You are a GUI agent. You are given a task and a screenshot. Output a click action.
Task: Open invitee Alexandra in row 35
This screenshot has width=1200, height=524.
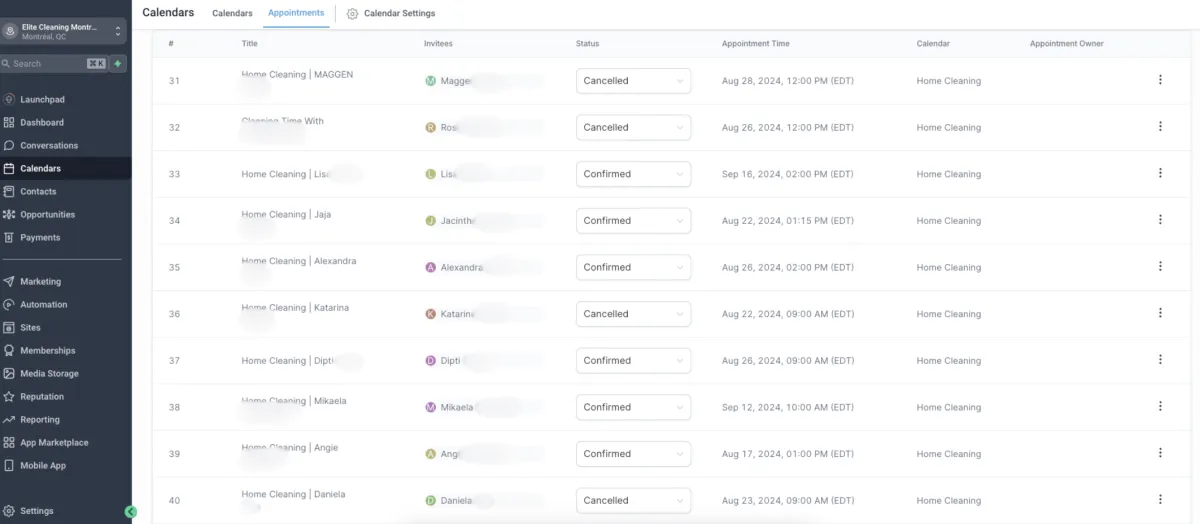(454, 267)
